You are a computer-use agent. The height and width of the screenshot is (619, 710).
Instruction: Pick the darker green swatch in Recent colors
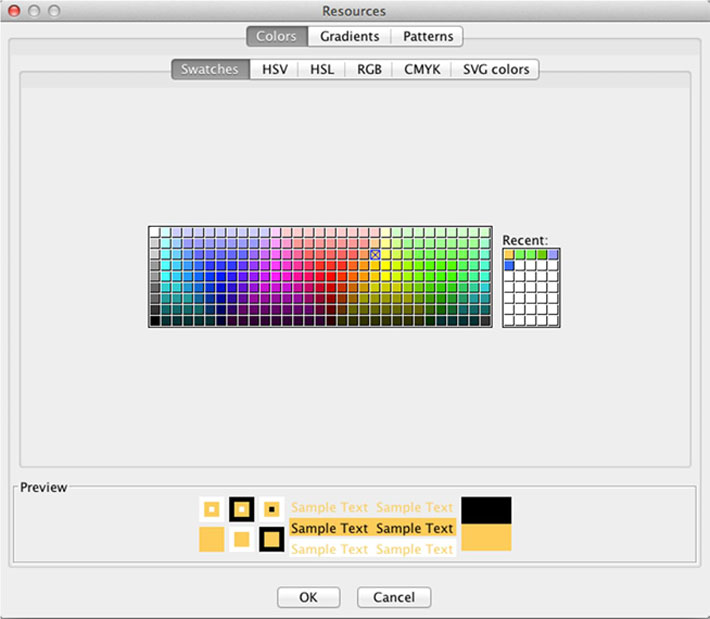(x=542, y=254)
